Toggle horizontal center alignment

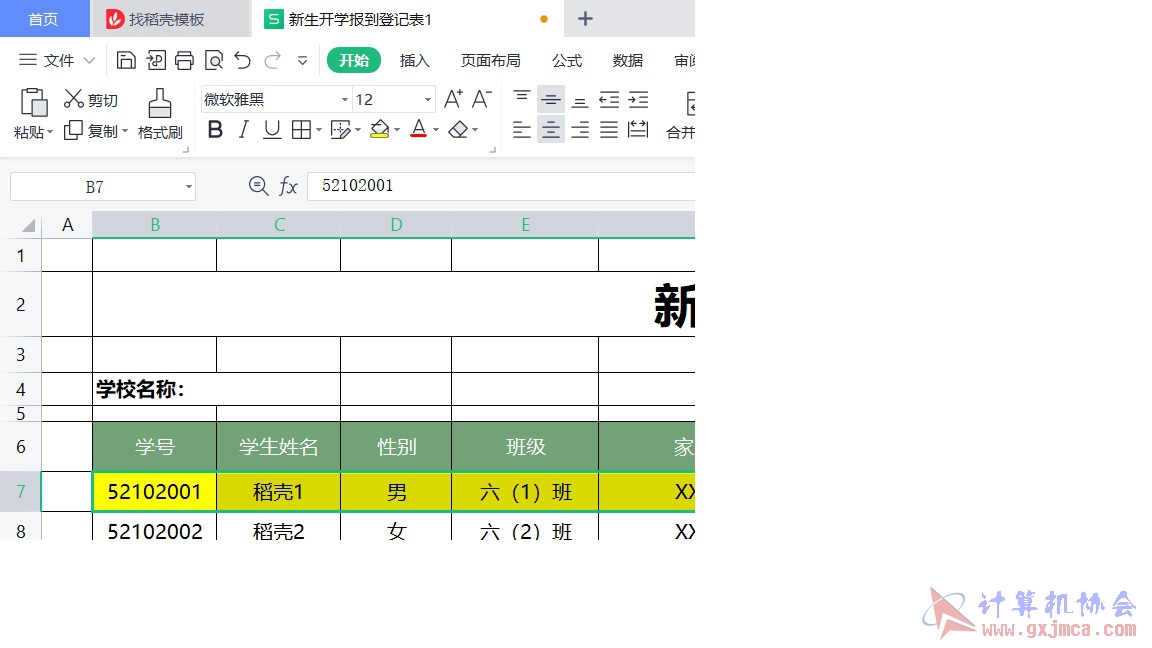point(550,130)
